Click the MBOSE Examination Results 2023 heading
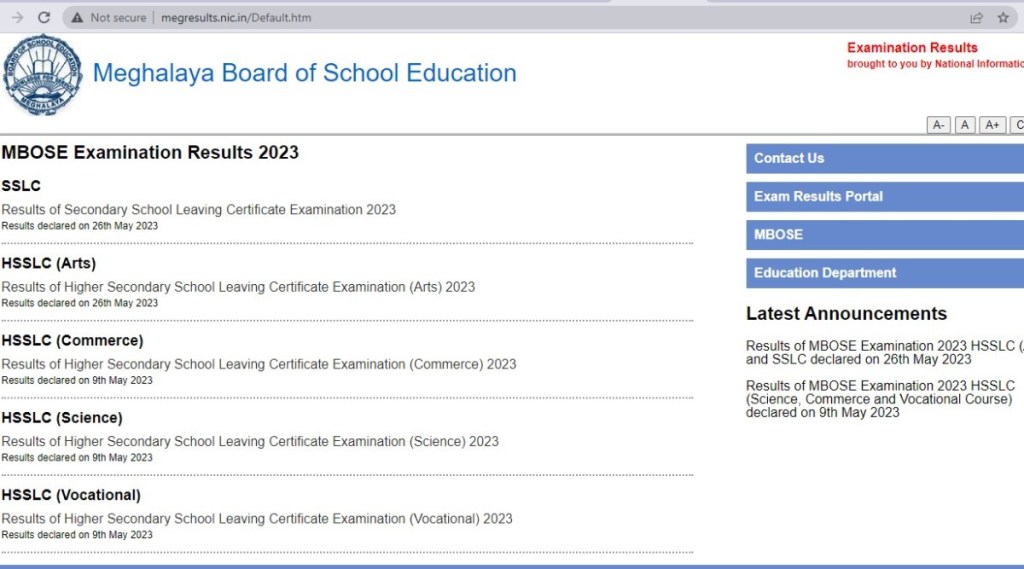1024x569 pixels. click(150, 152)
